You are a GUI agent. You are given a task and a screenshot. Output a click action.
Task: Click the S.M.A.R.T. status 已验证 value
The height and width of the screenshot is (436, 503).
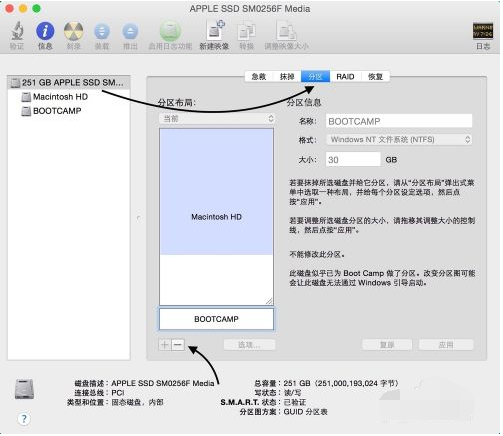(295, 402)
